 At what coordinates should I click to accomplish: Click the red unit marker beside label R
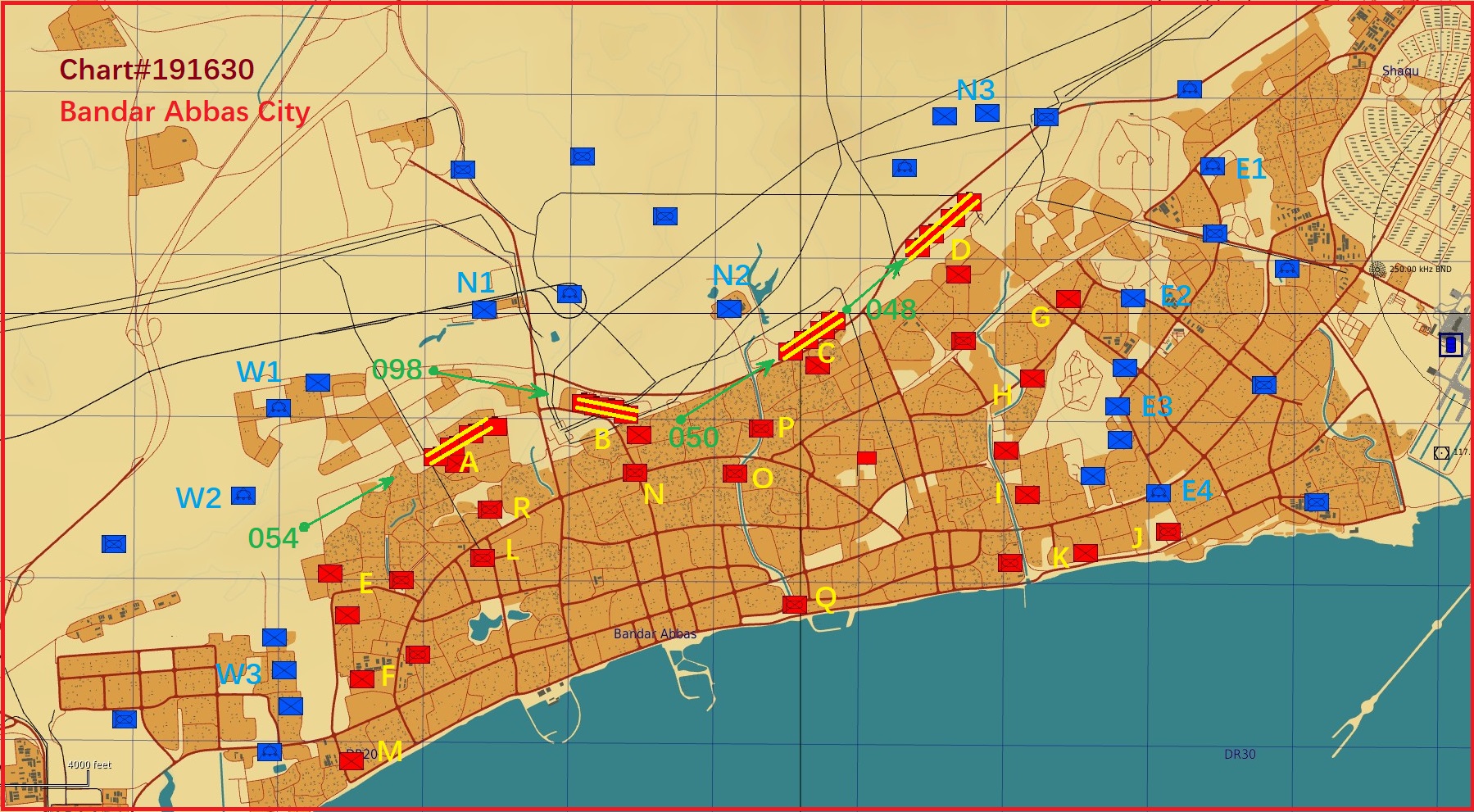(490, 510)
